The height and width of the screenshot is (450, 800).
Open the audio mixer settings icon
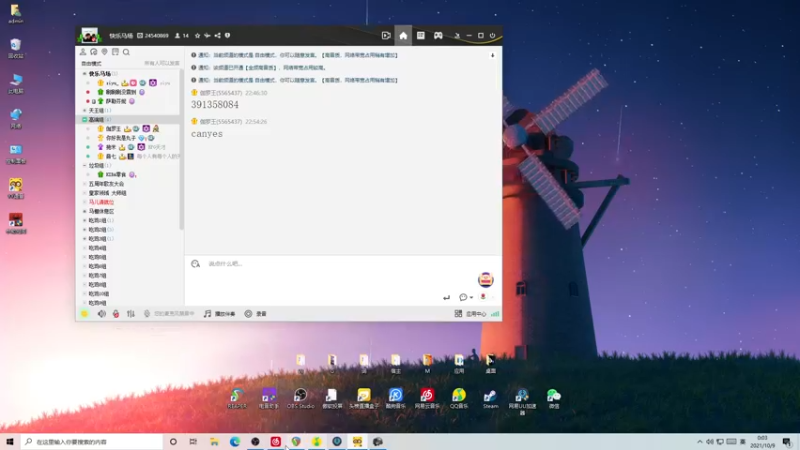tap(132, 313)
